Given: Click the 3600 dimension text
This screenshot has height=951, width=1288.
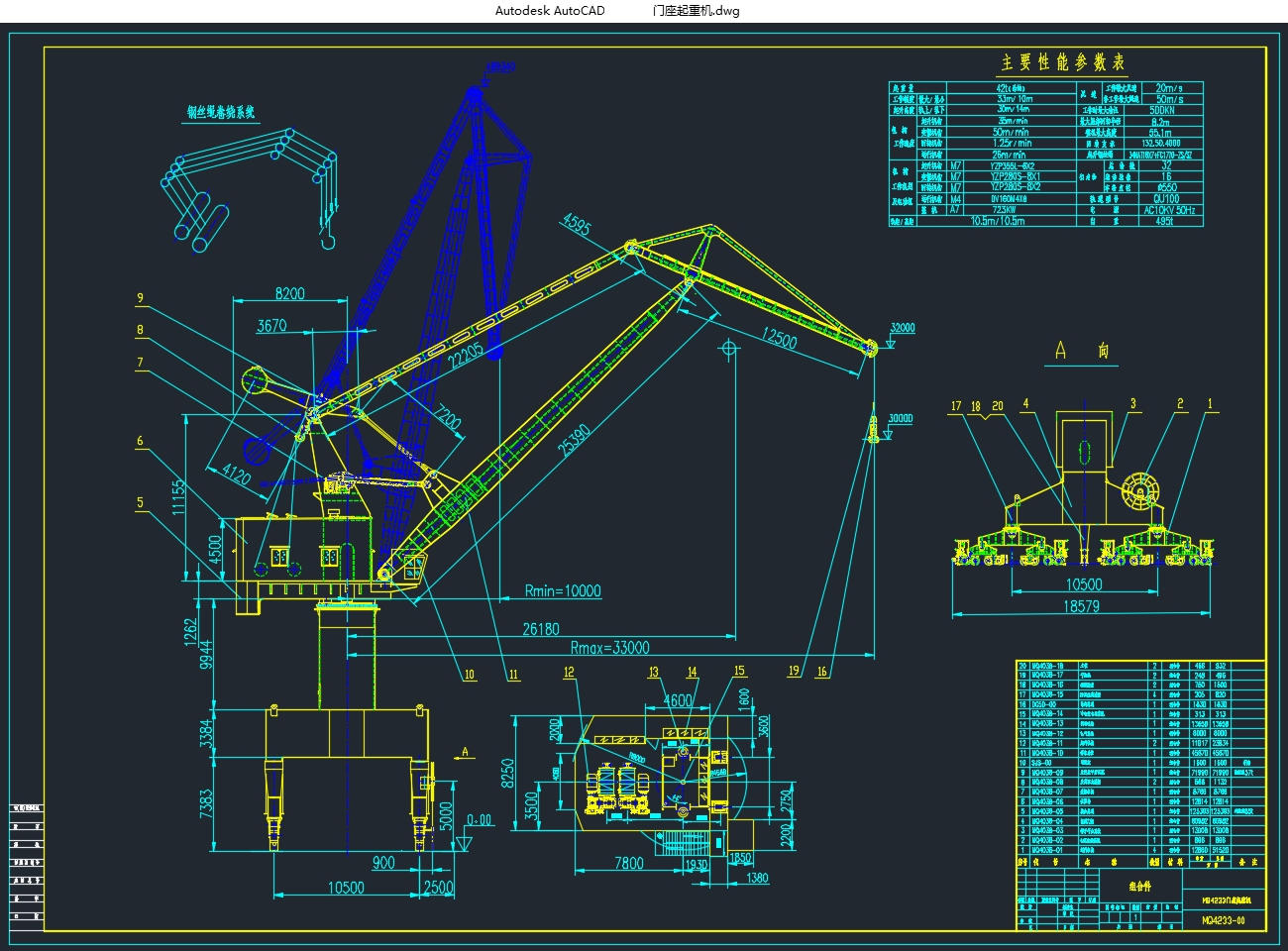Looking at the screenshot, I should click(x=764, y=725).
